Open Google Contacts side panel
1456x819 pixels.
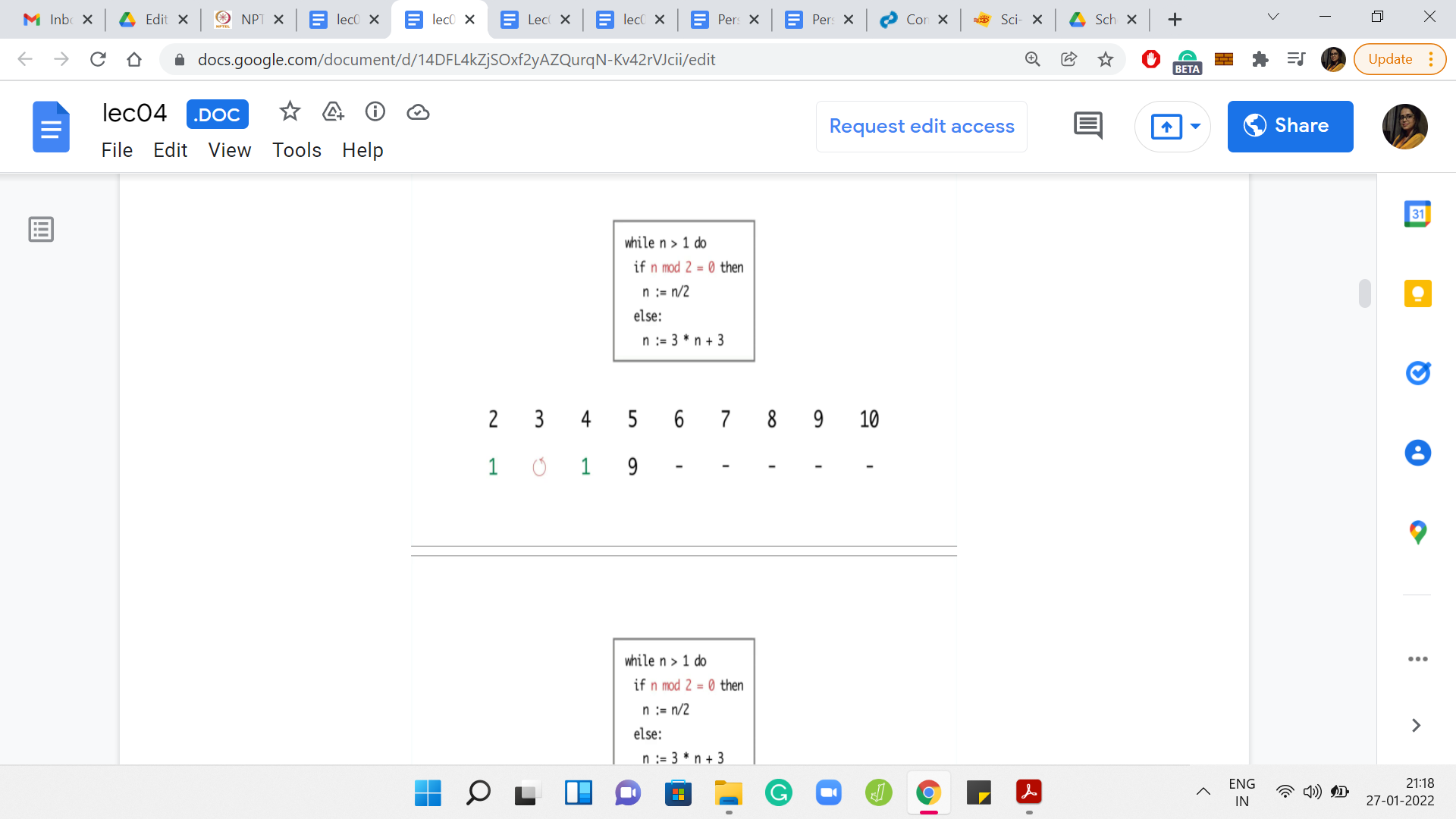pos(1417,453)
